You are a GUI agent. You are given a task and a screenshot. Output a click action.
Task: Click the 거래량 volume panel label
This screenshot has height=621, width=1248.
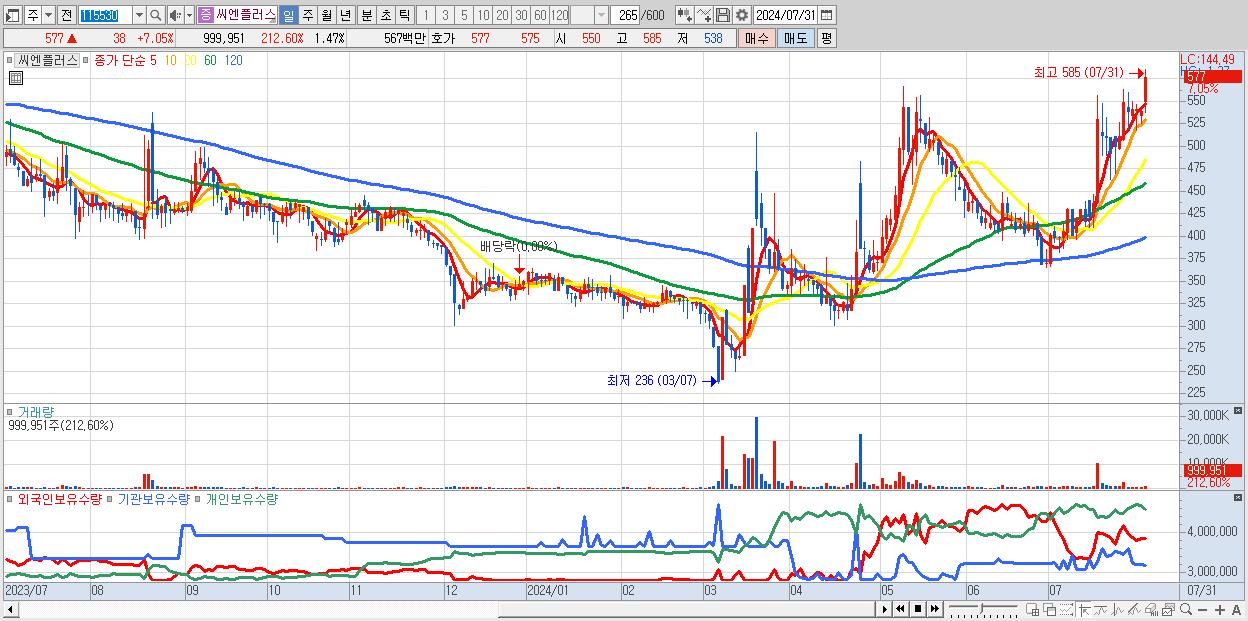(36, 411)
